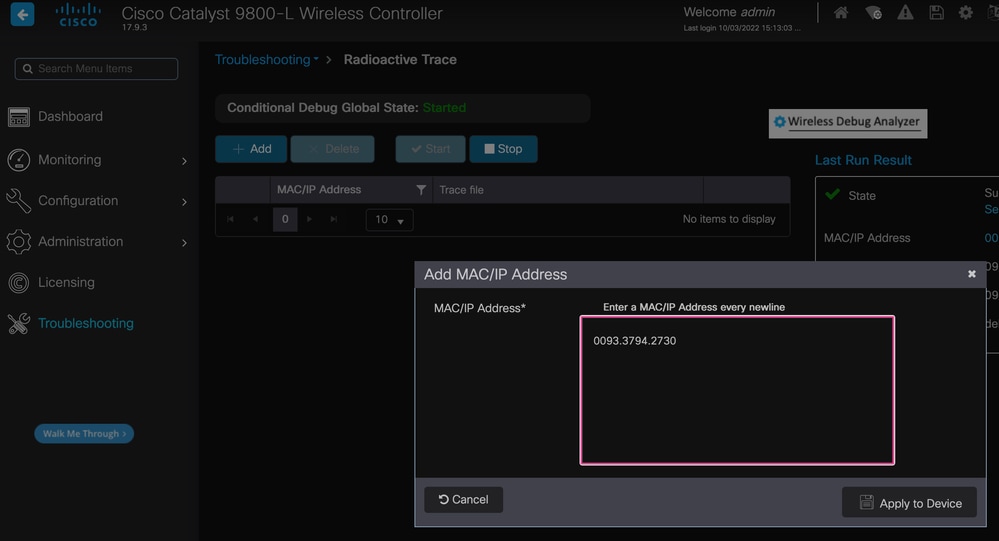Click the filter icon in MAC/IP Address column
Viewport: 999px width, 541px height.
(420, 190)
